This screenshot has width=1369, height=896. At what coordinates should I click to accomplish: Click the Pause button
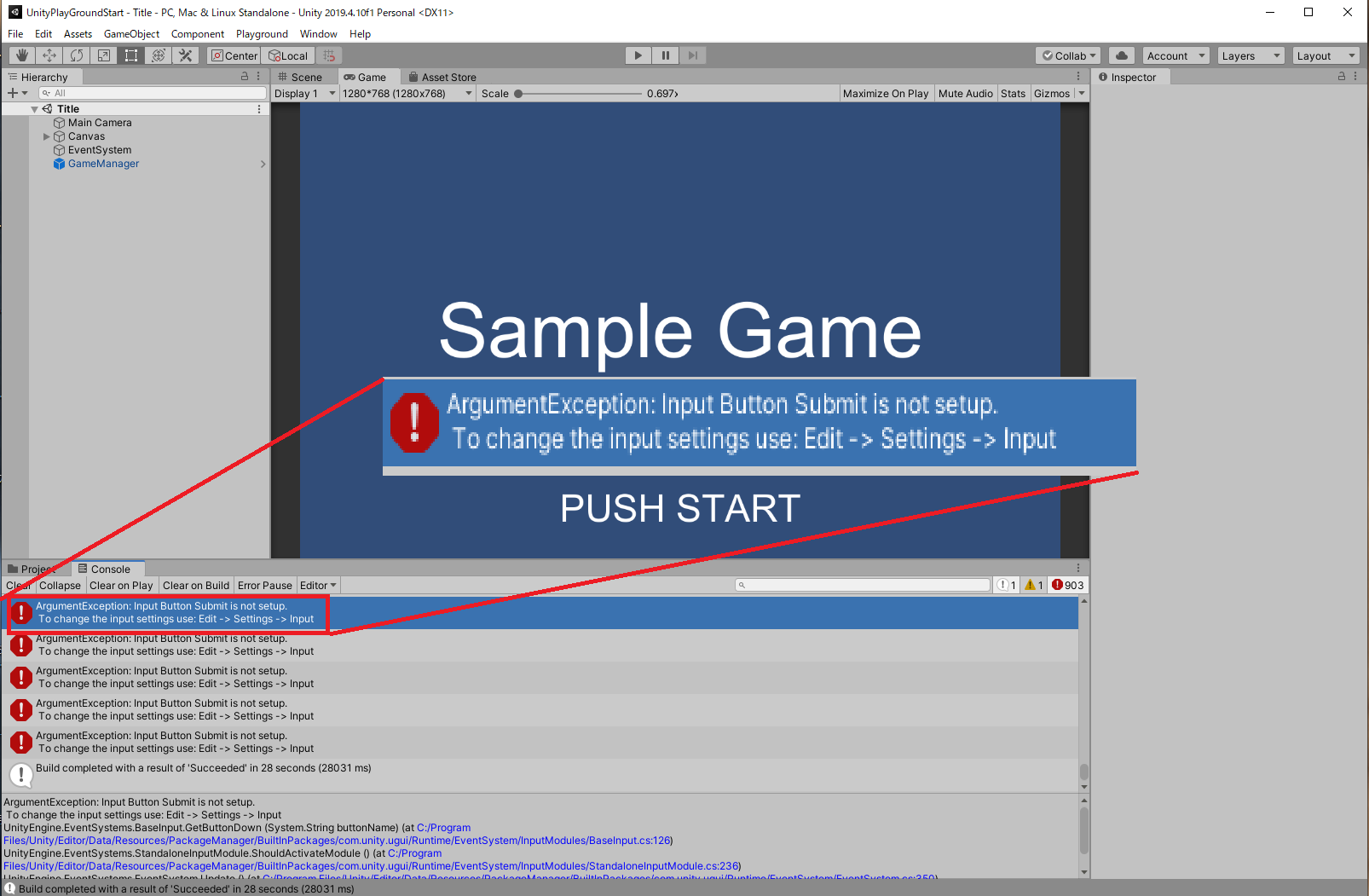click(666, 55)
